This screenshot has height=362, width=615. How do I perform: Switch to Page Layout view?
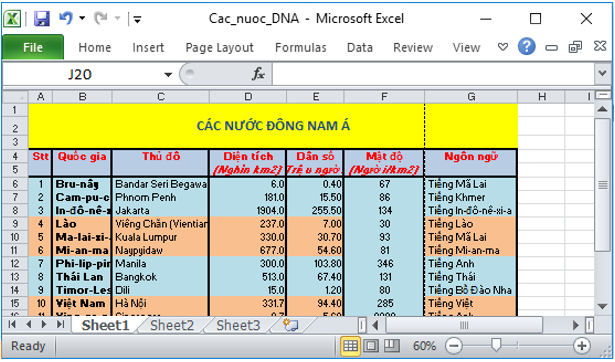[371, 346]
